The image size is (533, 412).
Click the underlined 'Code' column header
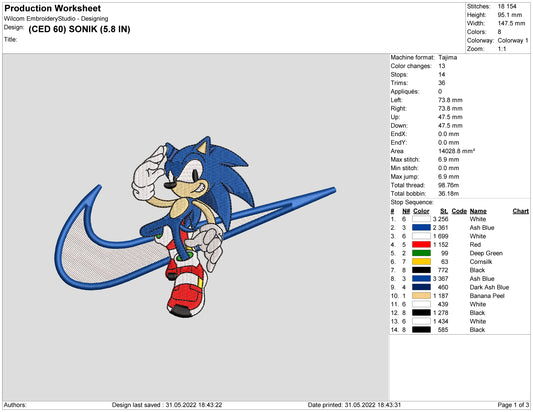tap(459, 211)
